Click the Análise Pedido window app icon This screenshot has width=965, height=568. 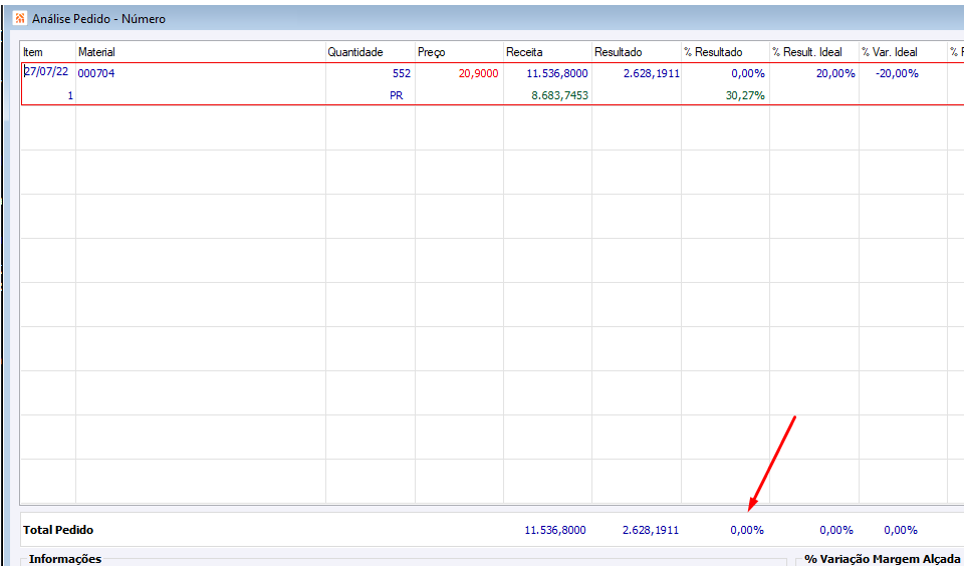point(20,18)
